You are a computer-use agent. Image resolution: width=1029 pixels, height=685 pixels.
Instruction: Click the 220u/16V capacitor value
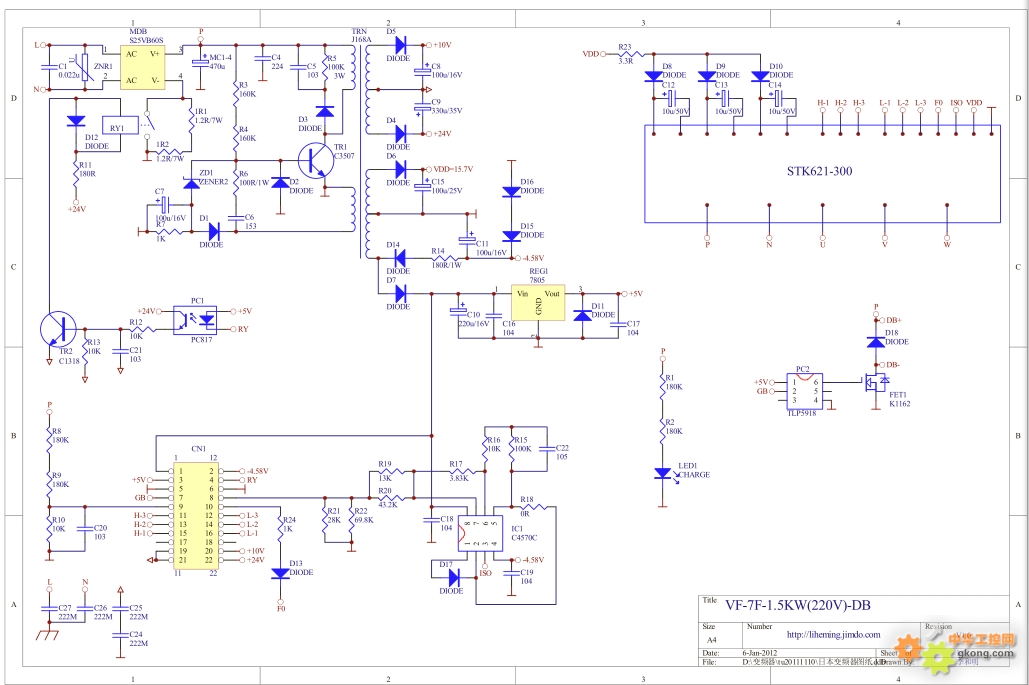click(x=474, y=323)
